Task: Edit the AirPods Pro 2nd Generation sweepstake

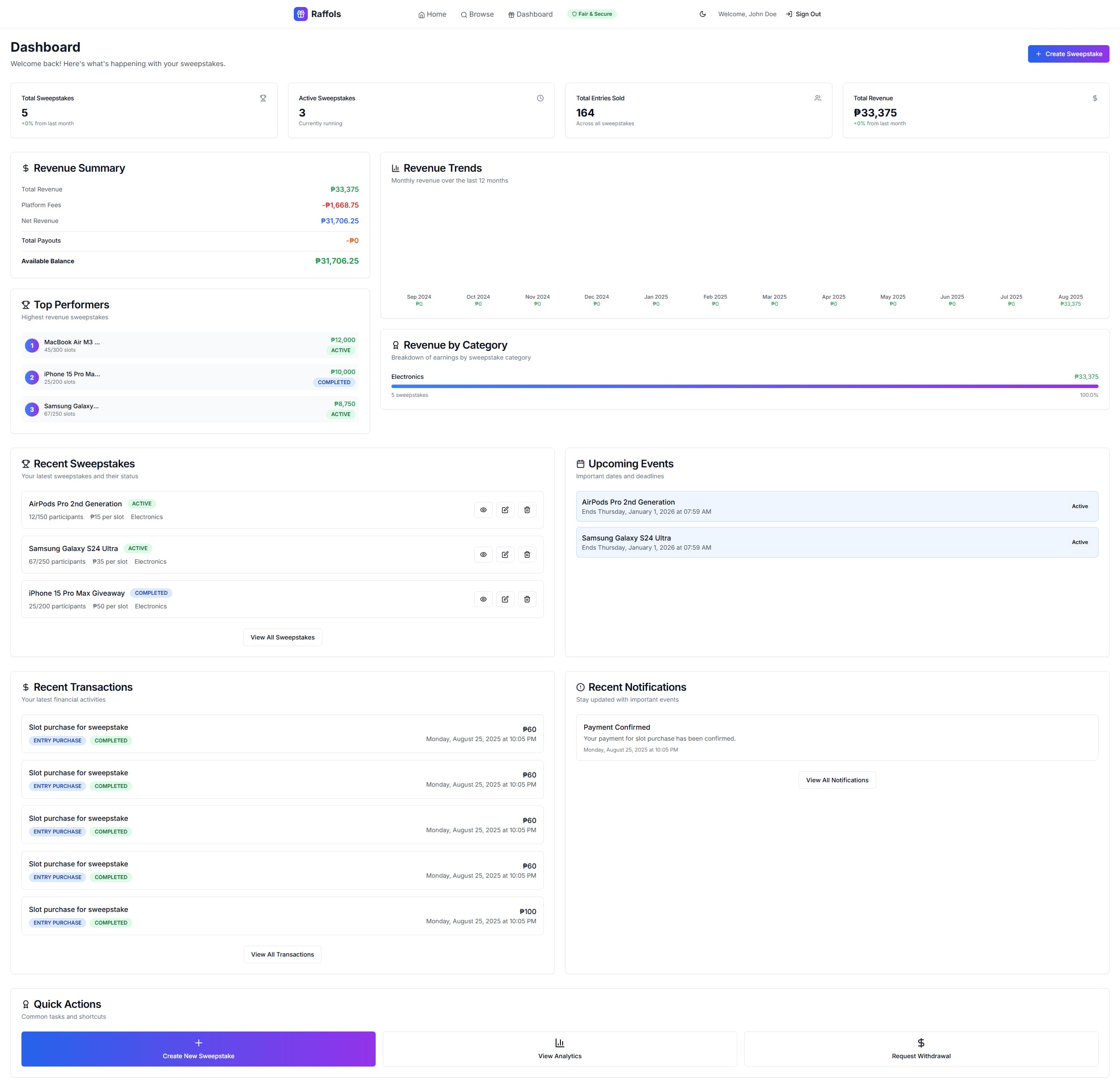Action: (505, 510)
